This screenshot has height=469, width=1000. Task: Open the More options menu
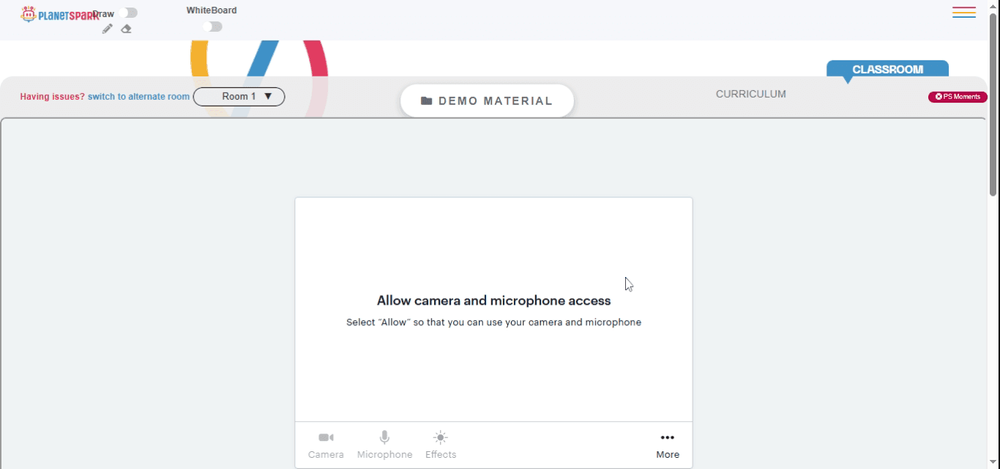[x=668, y=445]
